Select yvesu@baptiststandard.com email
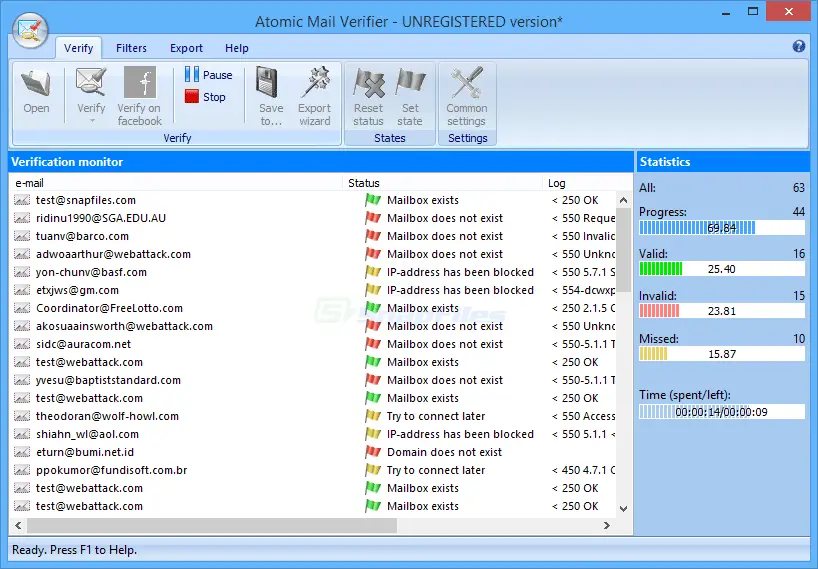Image resolution: width=818 pixels, height=569 pixels. coord(108,380)
